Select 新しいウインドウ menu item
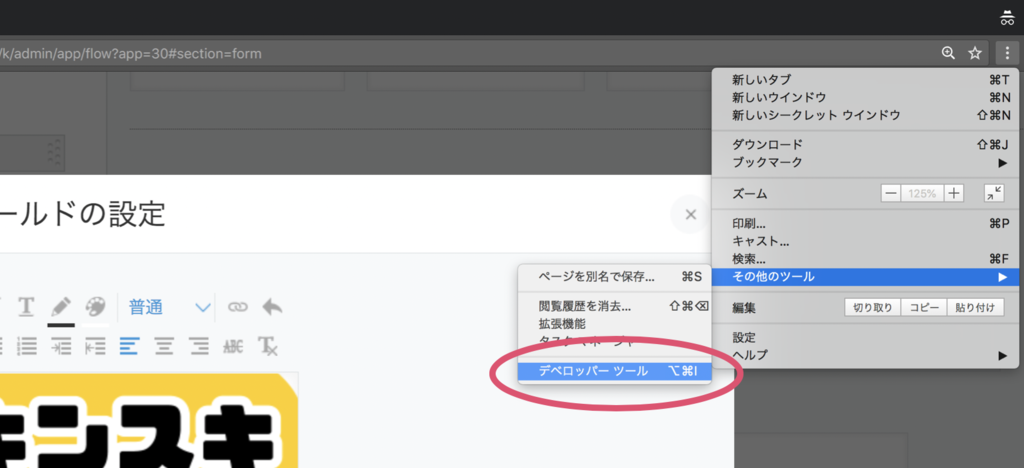The height and width of the screenshot is (468, 1024). click(865, 97)
